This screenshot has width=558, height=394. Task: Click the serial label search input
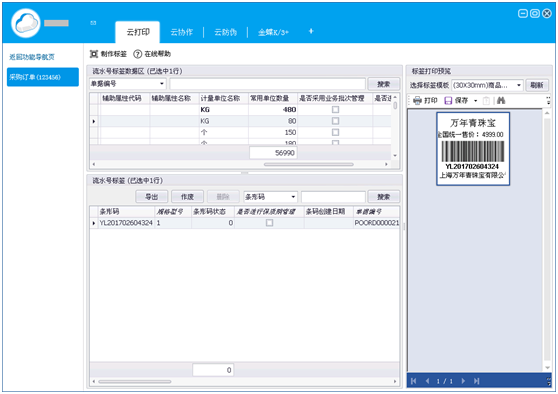point(333,196)
